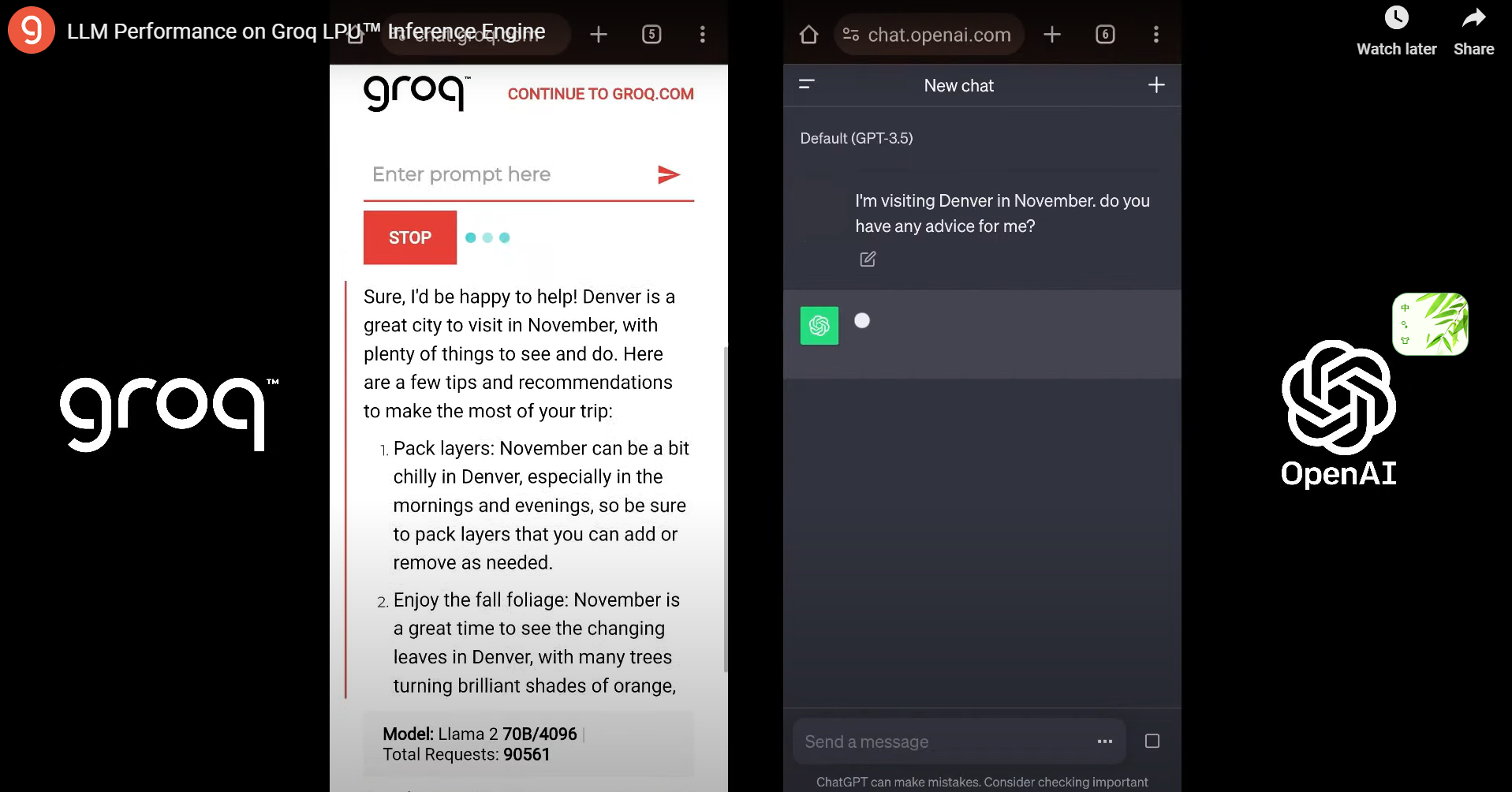The image size is (1512, 792).
Task: Open new tab in Groq browser
Action: click(x=599, y=34)
